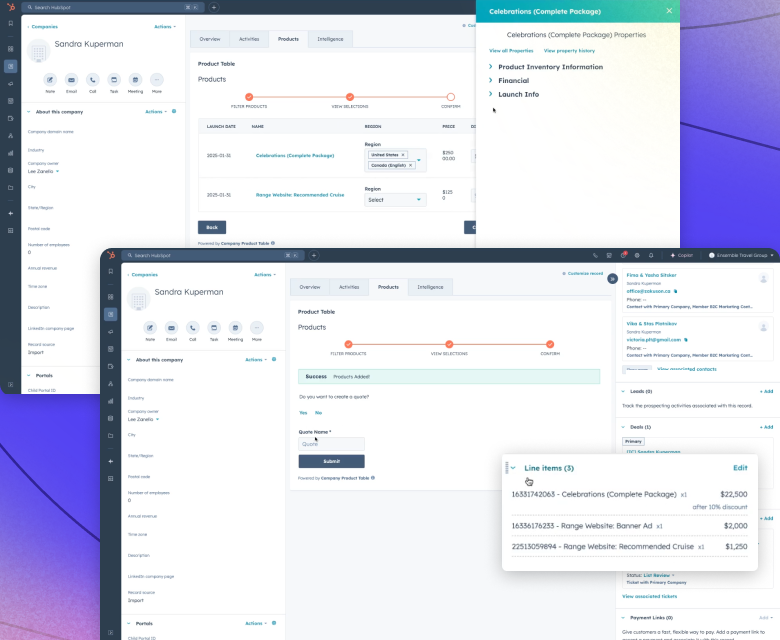This screenshot has height=640, width=780.
Task: Click the HubSpot sprocket logo in lower window
Action: tap(111, 255)
